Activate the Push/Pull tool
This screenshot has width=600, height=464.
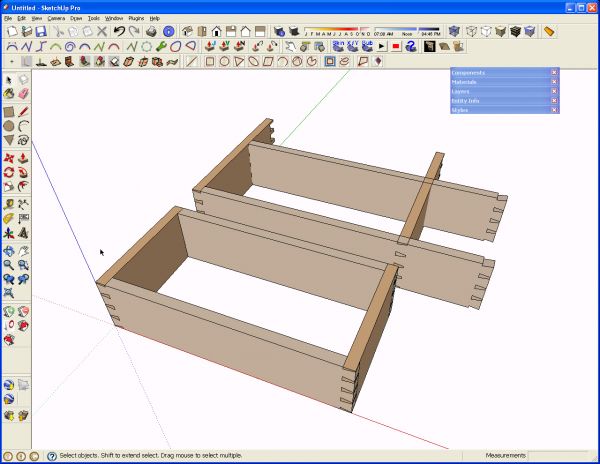click(x=23, y=158)
